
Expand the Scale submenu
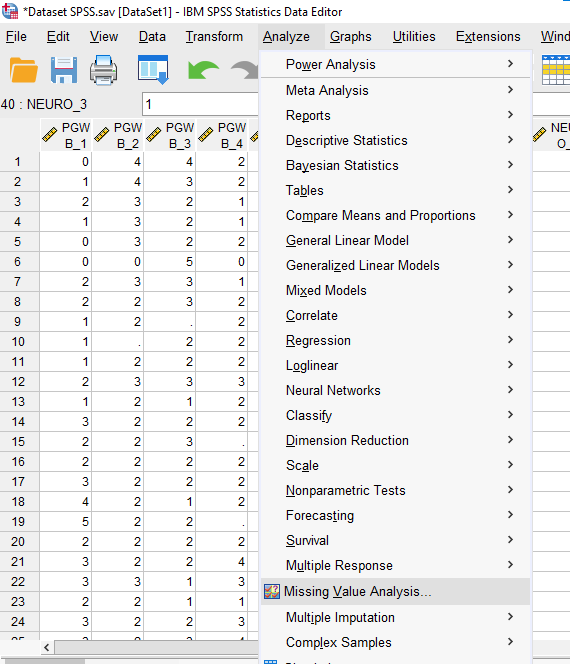point(396,465)
